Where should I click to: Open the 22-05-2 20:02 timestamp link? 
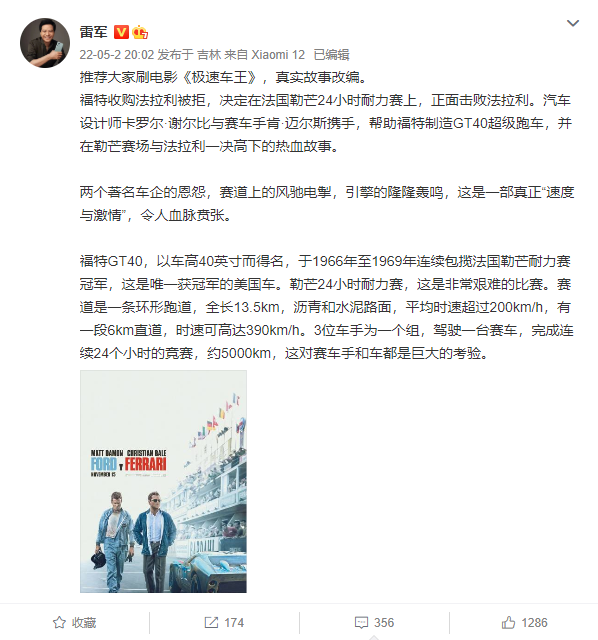(x=117, y=55)
